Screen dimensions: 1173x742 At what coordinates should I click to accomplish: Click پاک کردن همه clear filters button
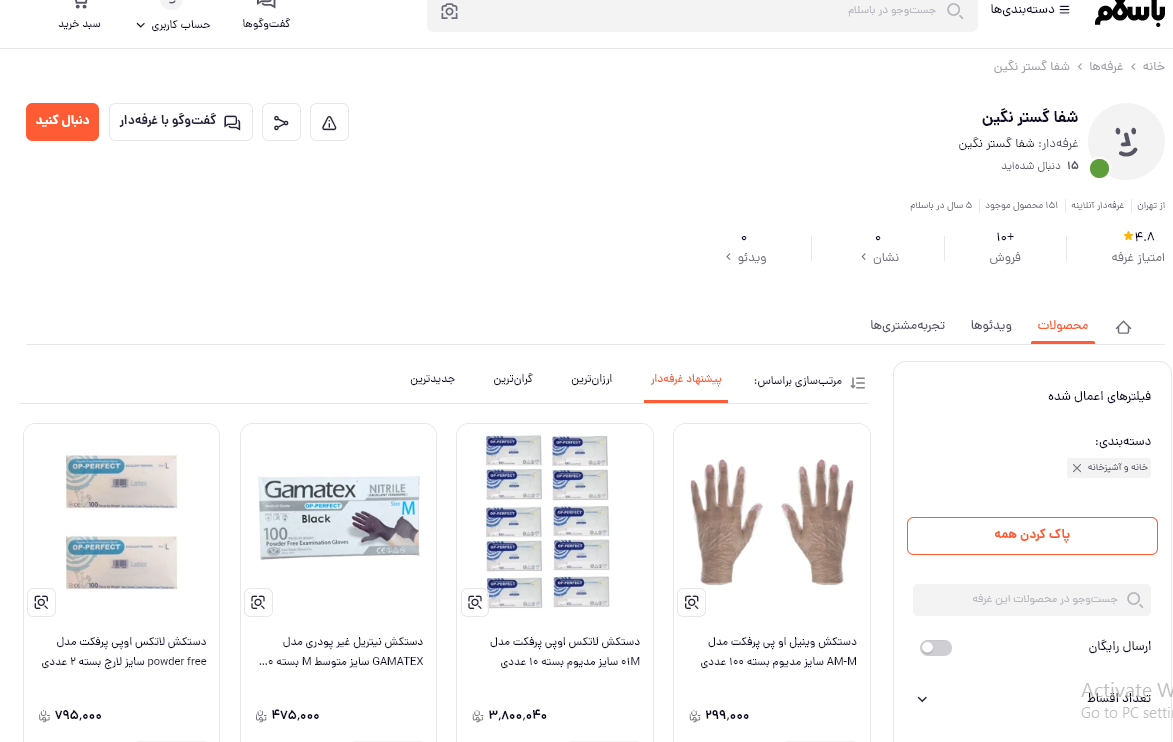tap(1032, 536)
